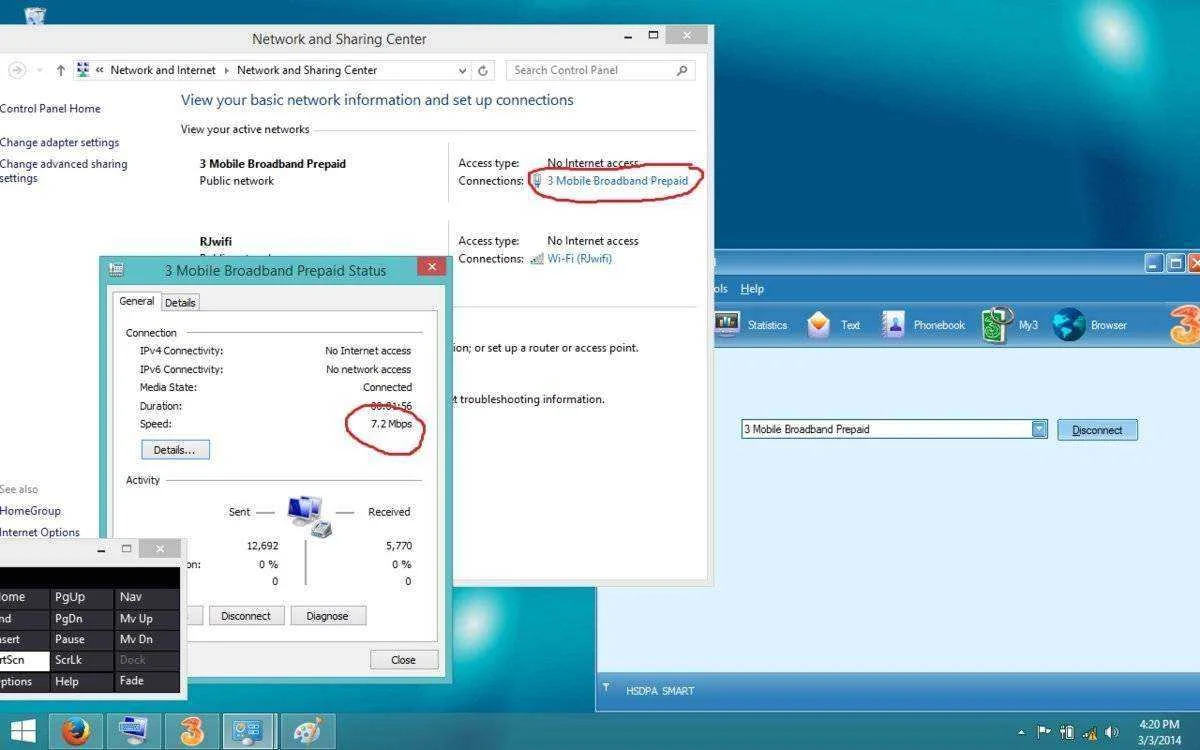The width and height of the screenshot is (1200, 750).
Task: Click the Details... button
Action: pyautogui.click(x=174, y=450)
